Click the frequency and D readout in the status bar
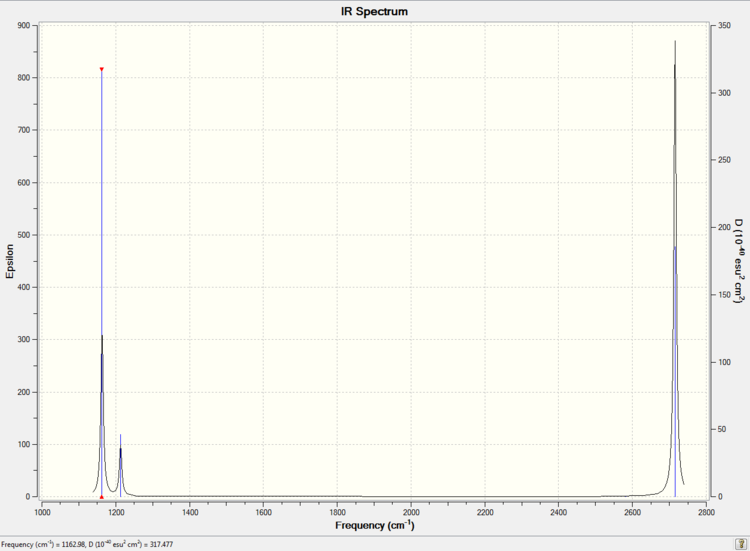The width and height of the screenshot is (750, 551). 87,544
